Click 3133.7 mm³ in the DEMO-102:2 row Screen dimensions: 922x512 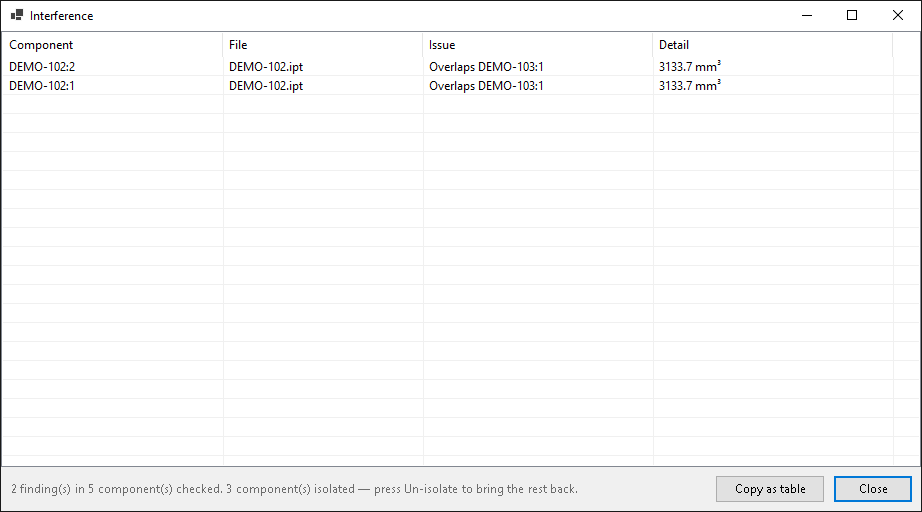690,66
